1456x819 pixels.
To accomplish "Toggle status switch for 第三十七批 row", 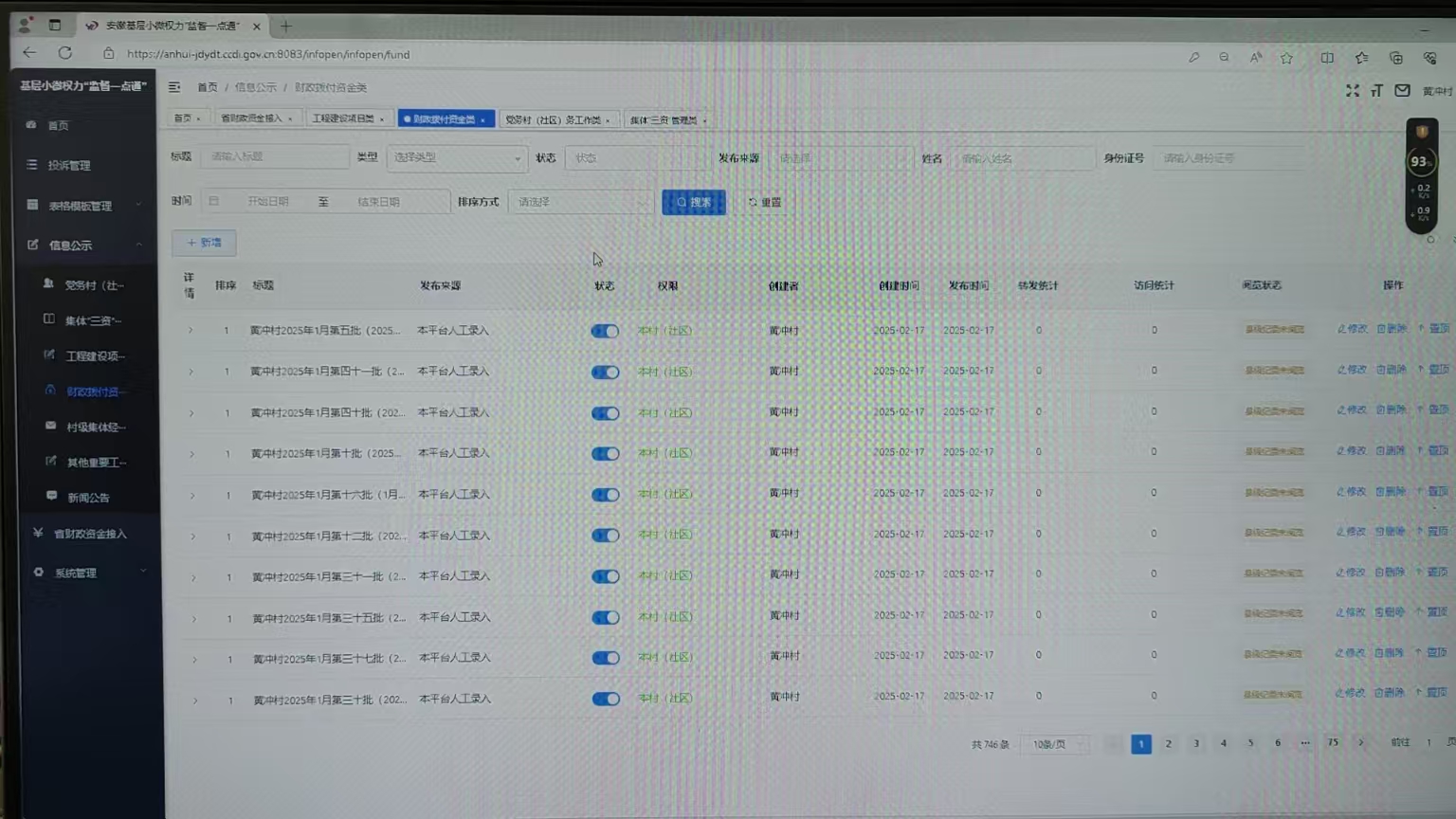I will click(605, 658).
